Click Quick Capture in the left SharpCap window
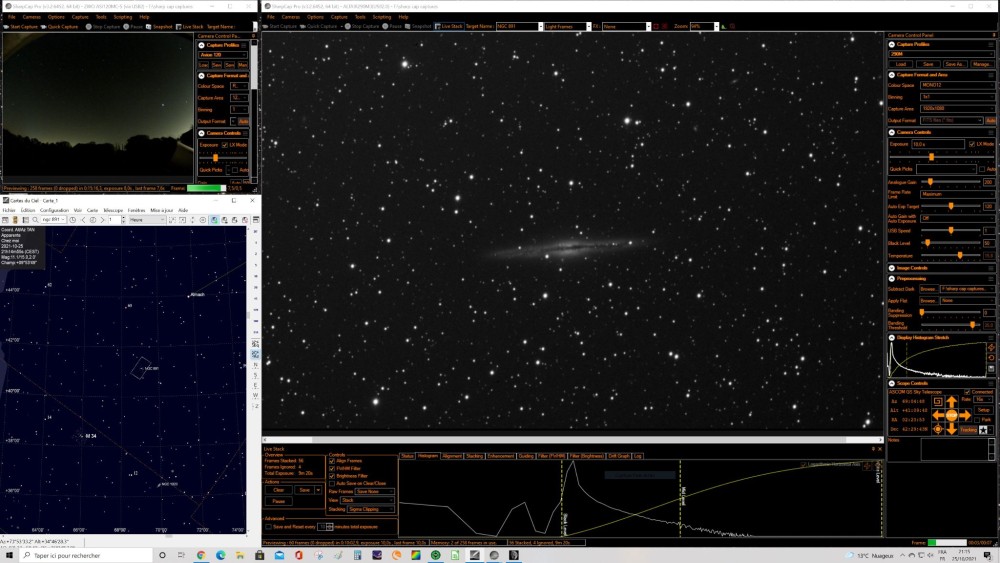1000x563 pixels. (59, 27)
